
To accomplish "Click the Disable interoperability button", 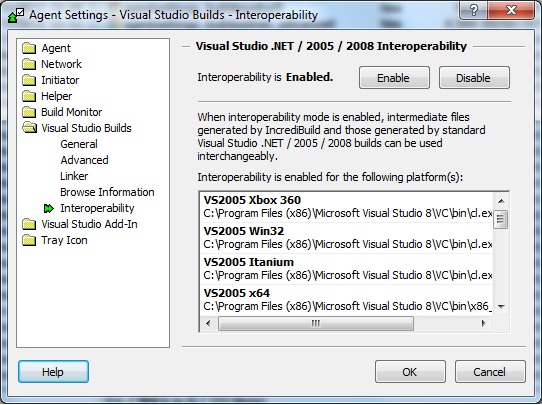I will [474, 78].
